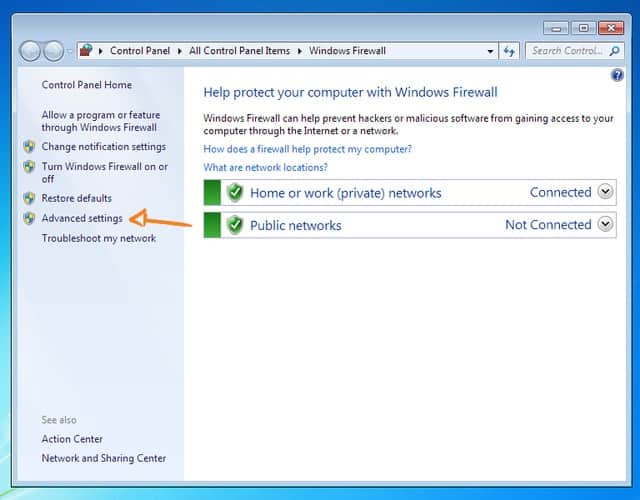Click Public networks title text
The height and width of the screenshot is (500, 640).
pyautogui.click(x=296, y=225)
